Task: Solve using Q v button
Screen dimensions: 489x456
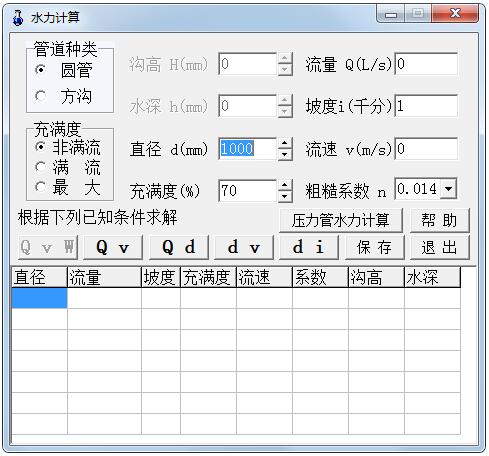Action: (x=113, y=247)
